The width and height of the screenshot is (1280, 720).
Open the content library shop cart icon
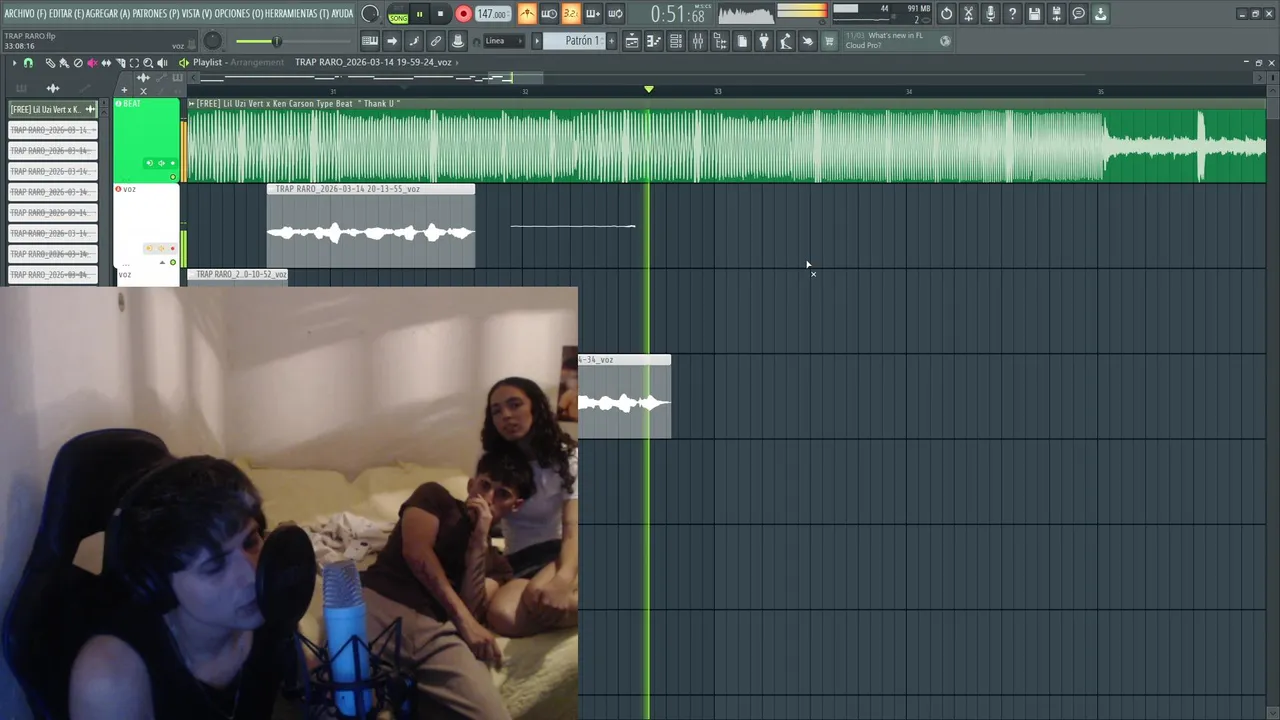829,41
